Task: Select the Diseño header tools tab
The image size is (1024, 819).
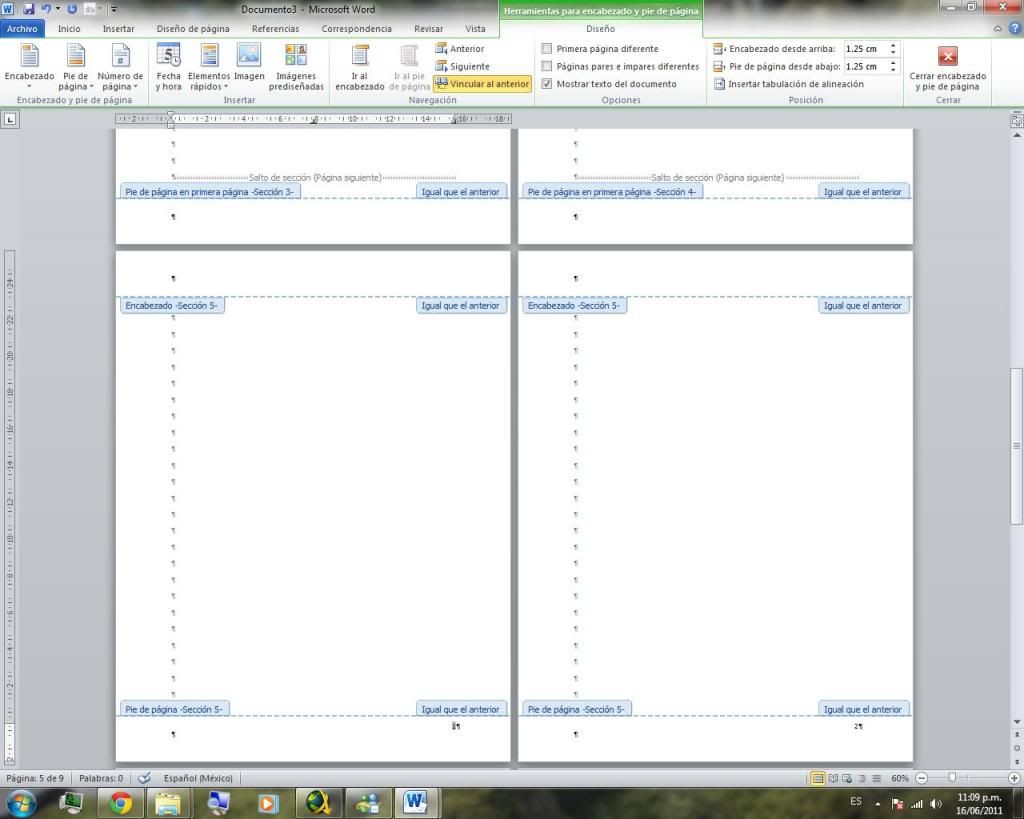Action: pos(600,29)
